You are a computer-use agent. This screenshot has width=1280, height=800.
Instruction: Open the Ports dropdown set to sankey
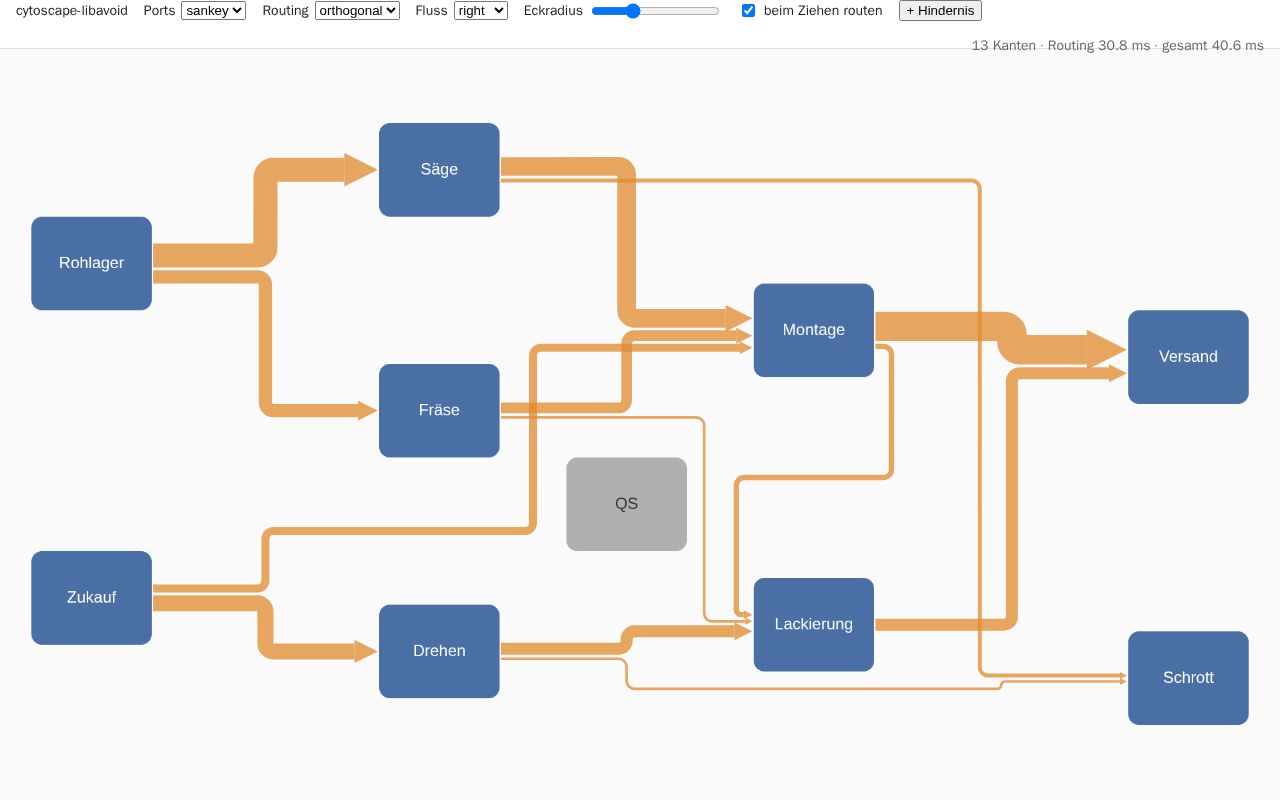click(x=213, y=11)
